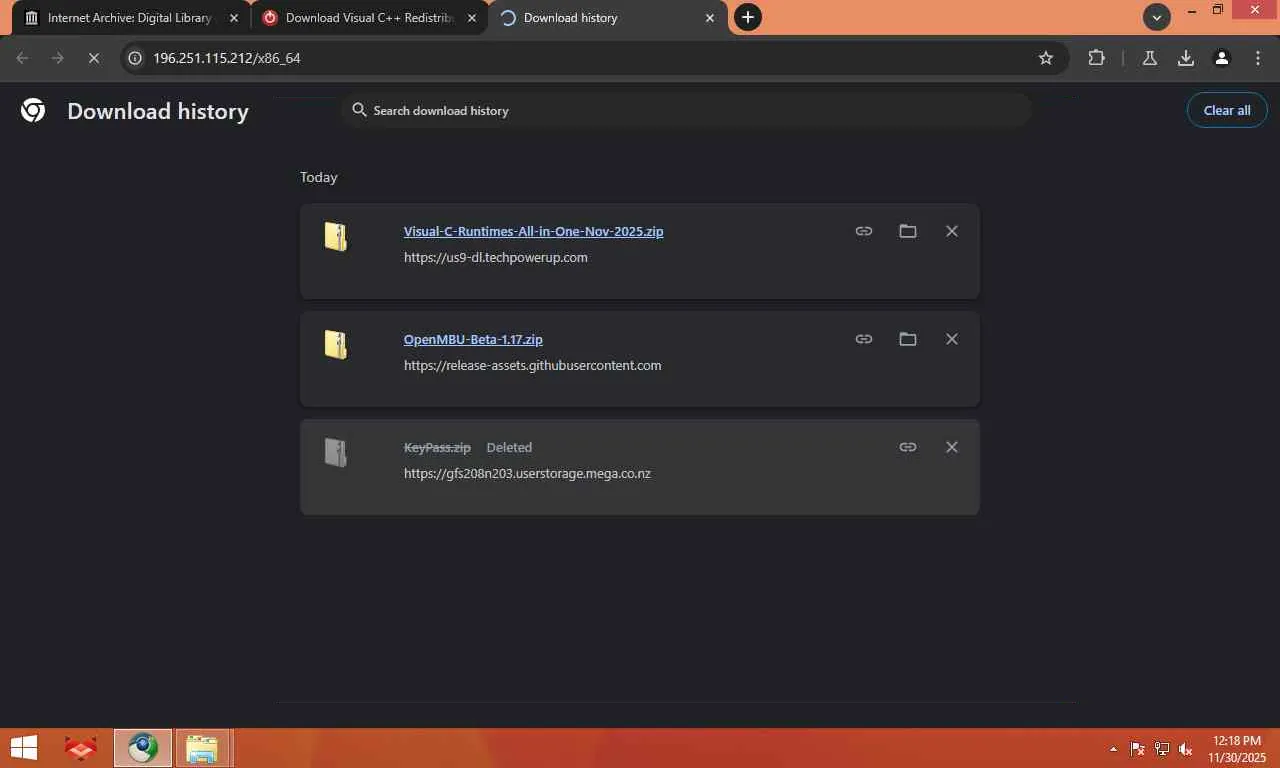Focus the Search download history field

click(x=686, y=110)
